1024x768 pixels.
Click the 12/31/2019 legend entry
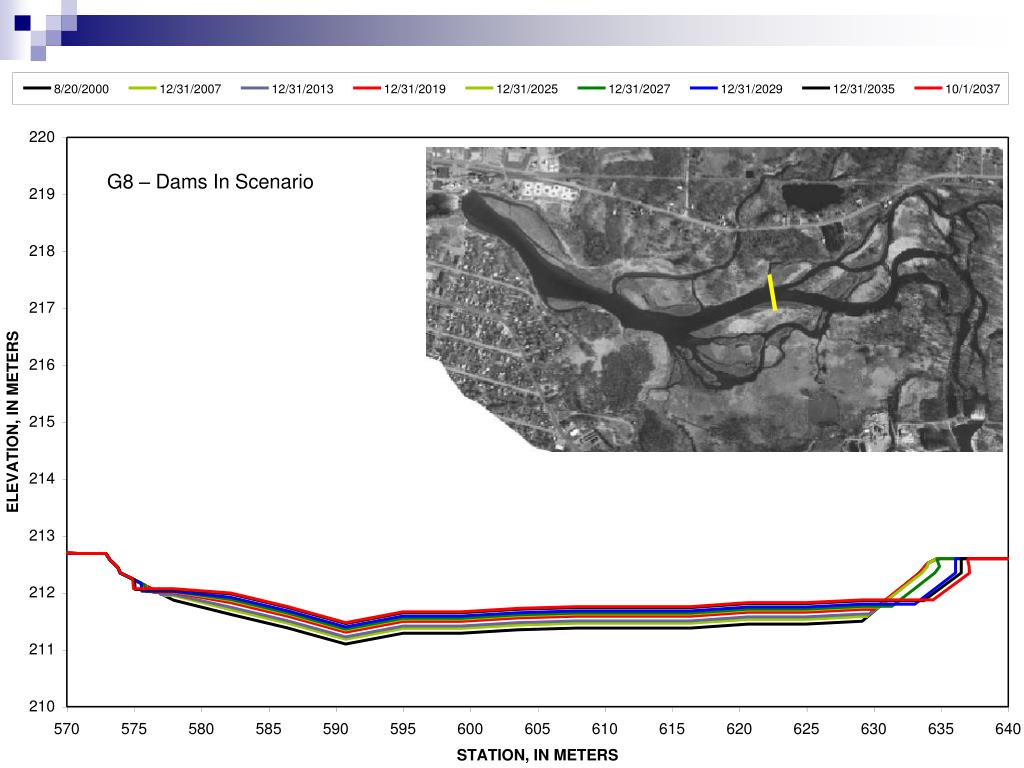click(x=400, y=89)
